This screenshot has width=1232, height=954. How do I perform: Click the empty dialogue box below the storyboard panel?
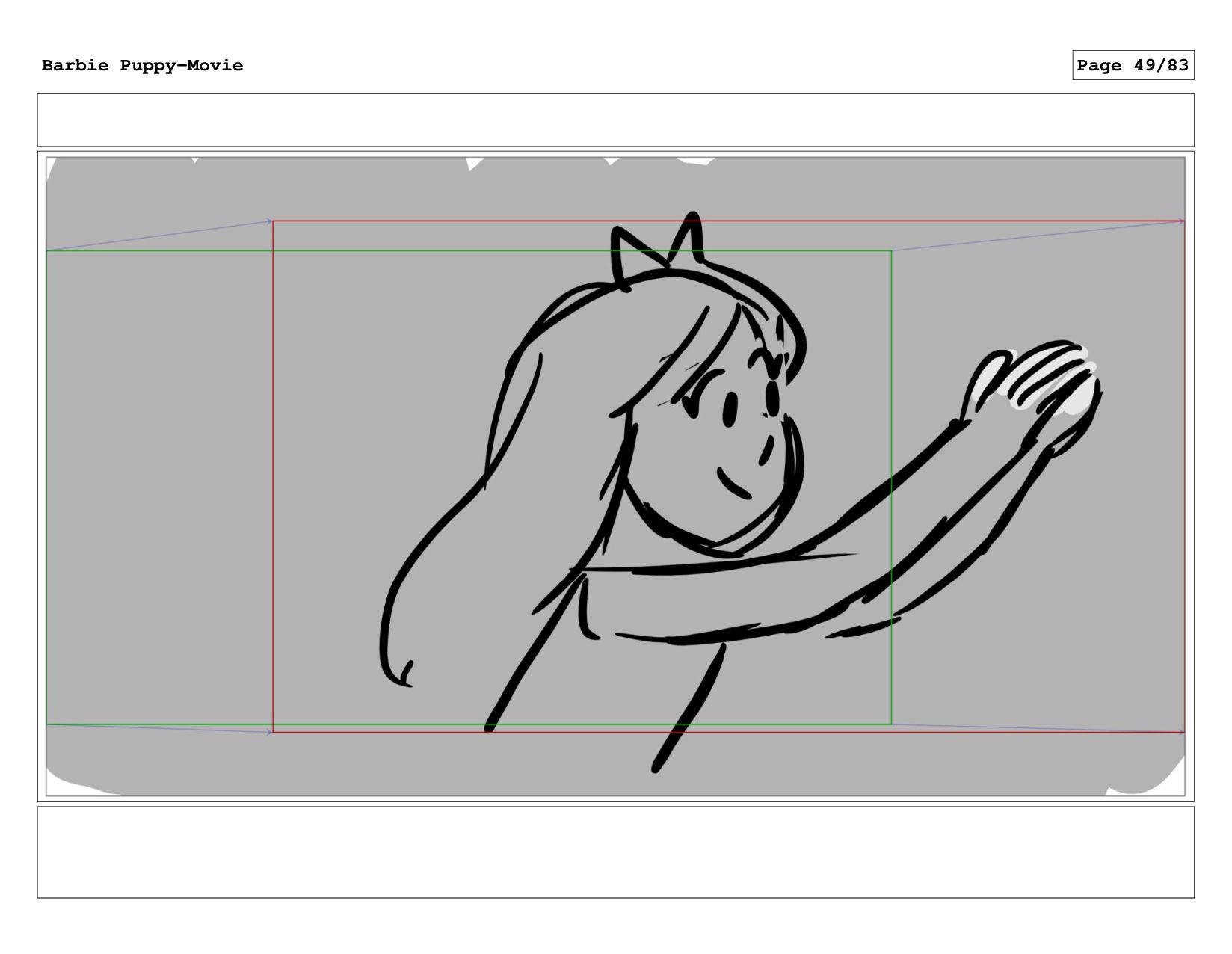click(x=615, y=852)
